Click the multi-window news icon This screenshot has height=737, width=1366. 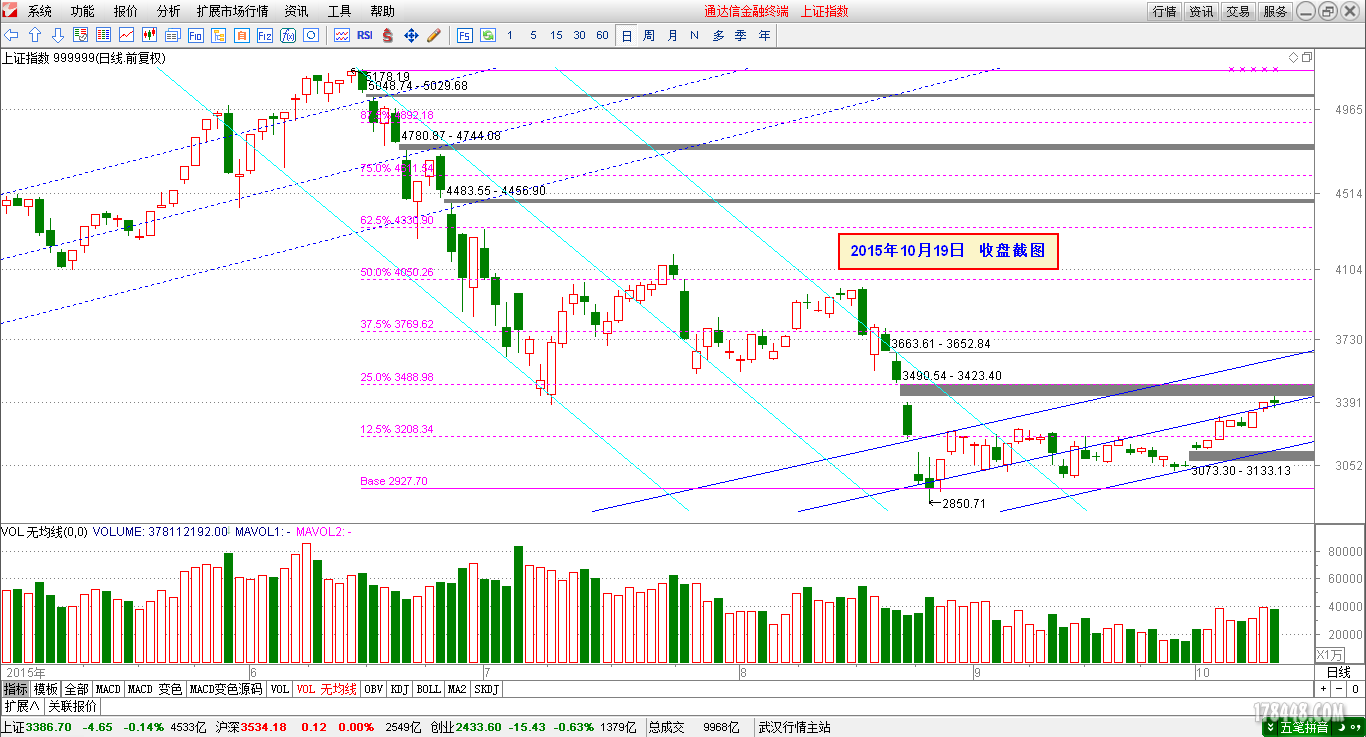coord(172,35)
